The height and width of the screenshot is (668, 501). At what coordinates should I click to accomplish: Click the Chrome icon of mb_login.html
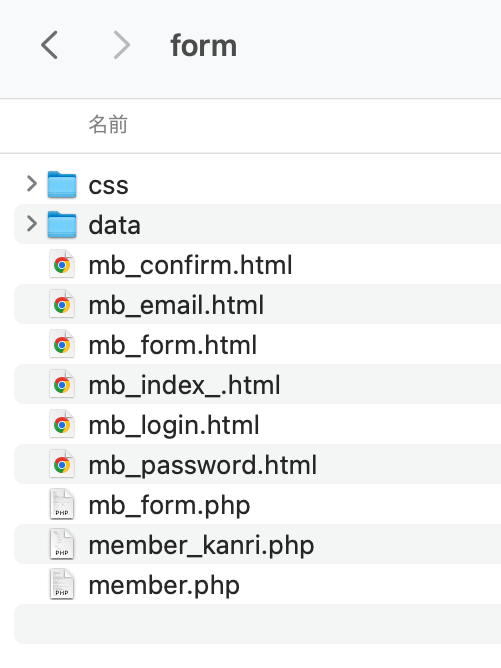click(x=62, y=424)
